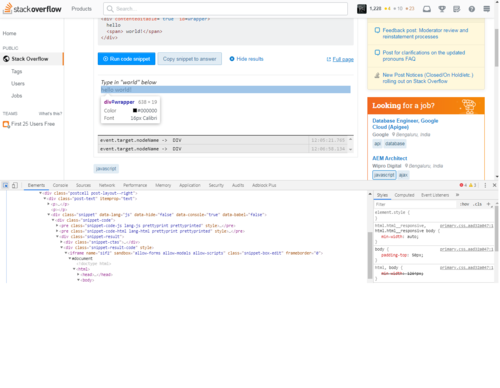Switch to the Console tab
Image resolution: width=500 pixels, height=388 pixels.
click(60, 185)
